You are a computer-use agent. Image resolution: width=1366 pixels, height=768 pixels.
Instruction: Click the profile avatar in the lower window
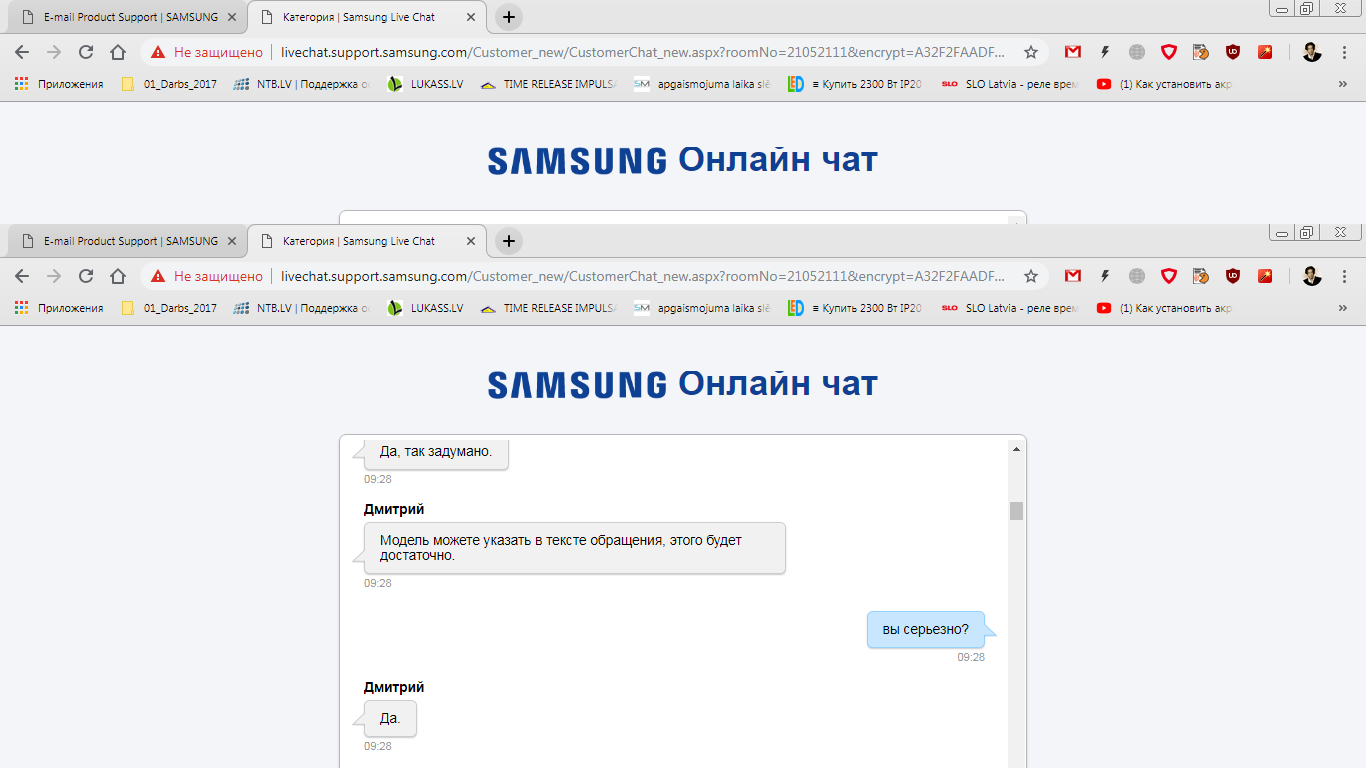[1312, 276]
